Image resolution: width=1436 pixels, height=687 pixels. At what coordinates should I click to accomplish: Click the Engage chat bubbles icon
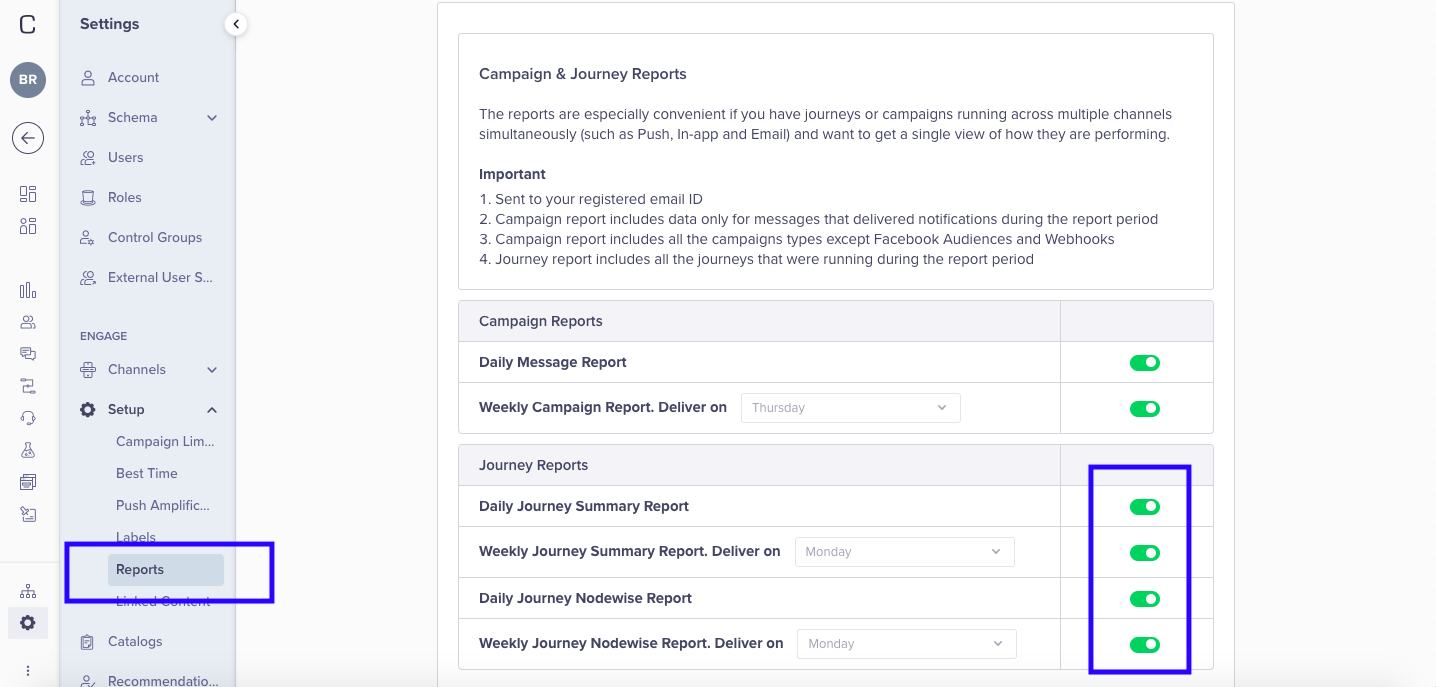pyautogui.click(x=28, y=353)
